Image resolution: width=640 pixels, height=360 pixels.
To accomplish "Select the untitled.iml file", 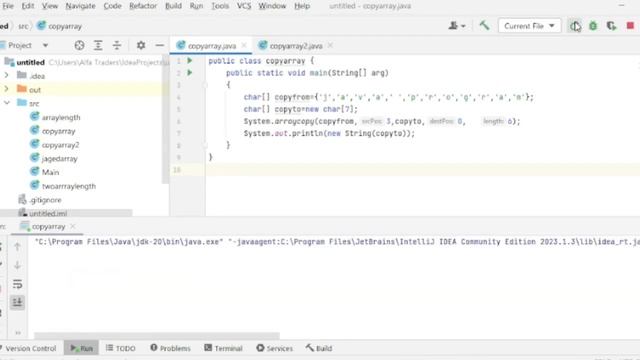I will click(x=48, y=213).
